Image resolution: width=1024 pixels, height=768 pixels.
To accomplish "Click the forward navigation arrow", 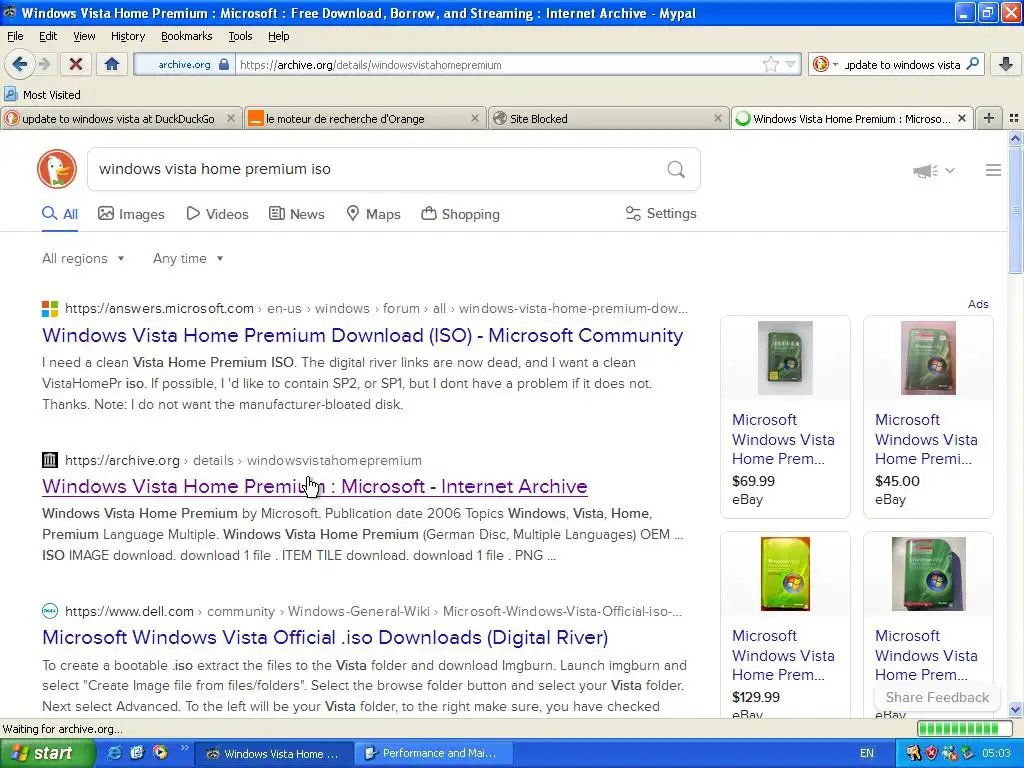I will [44, 64].
